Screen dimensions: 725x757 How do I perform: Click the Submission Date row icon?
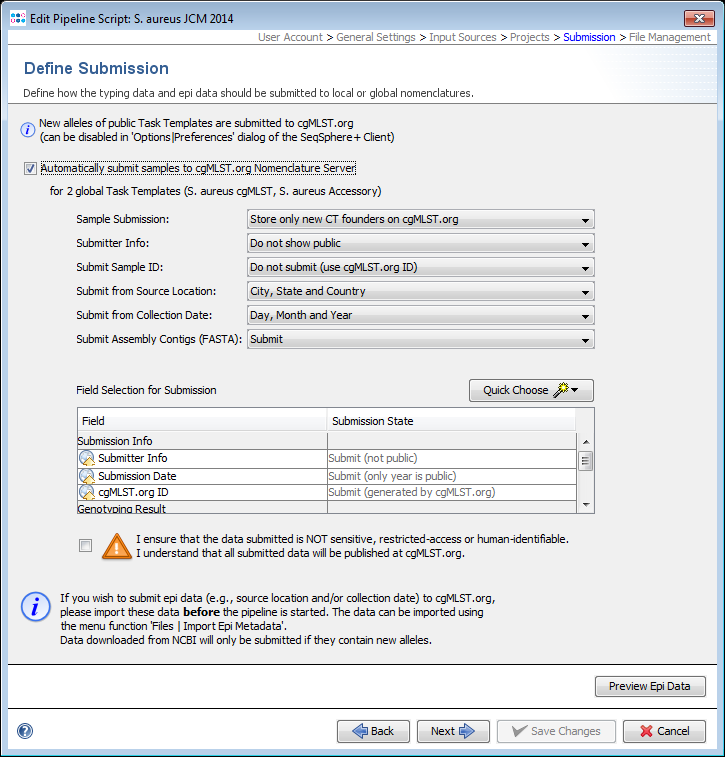click(x=87, y=476)
